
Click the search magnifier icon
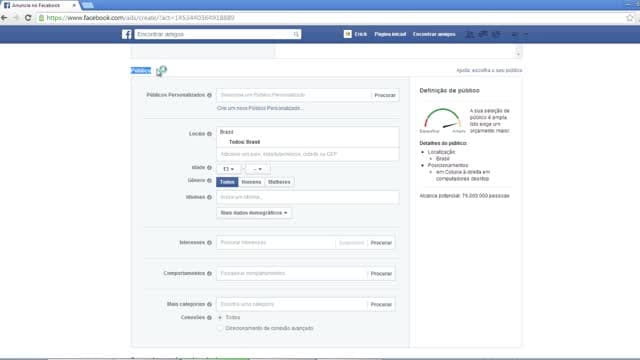(296, 34)
